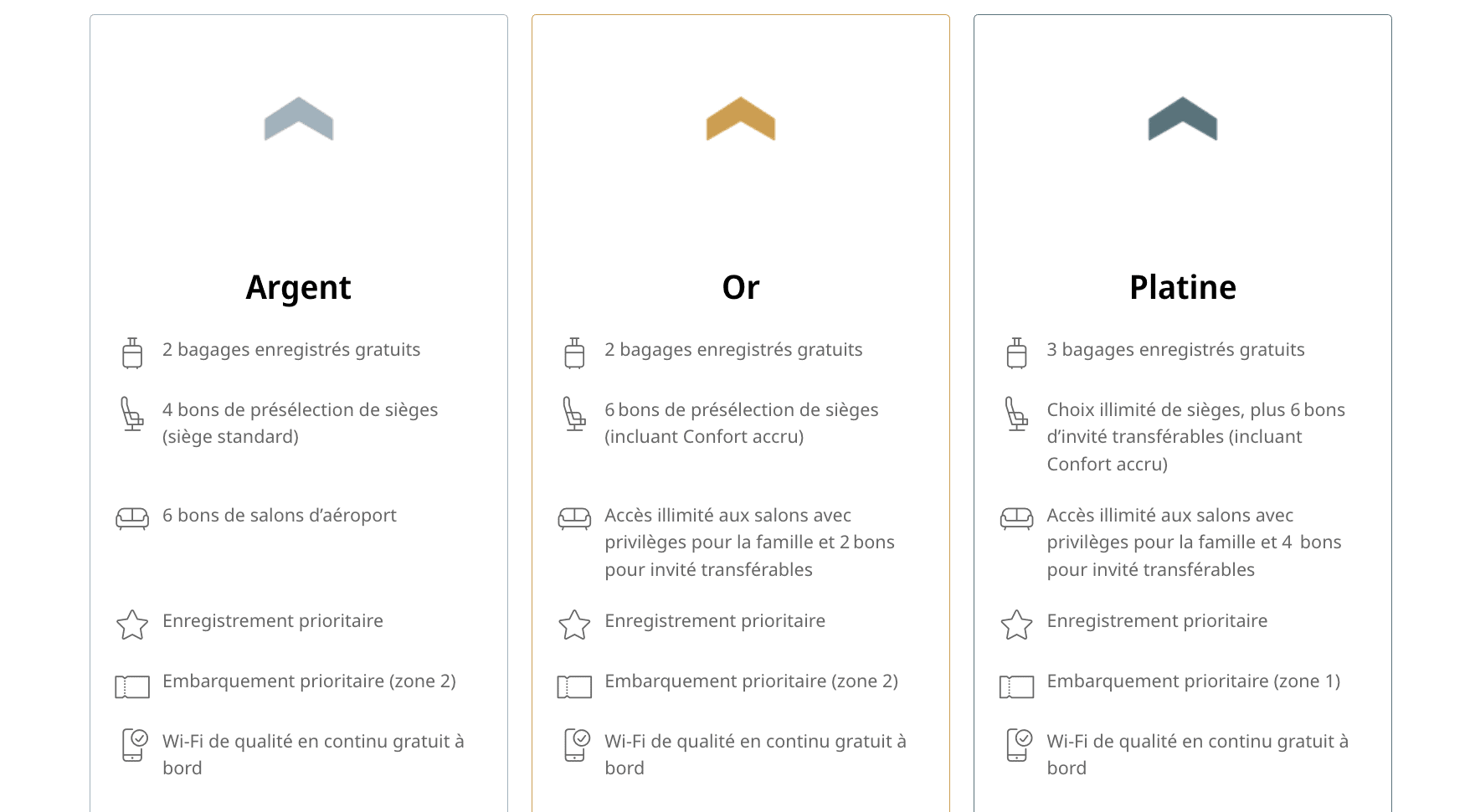Click the seat icon in the Or column
This screenshot has height=812, width=1470.
pyautogui.click(x=574, y=414)
